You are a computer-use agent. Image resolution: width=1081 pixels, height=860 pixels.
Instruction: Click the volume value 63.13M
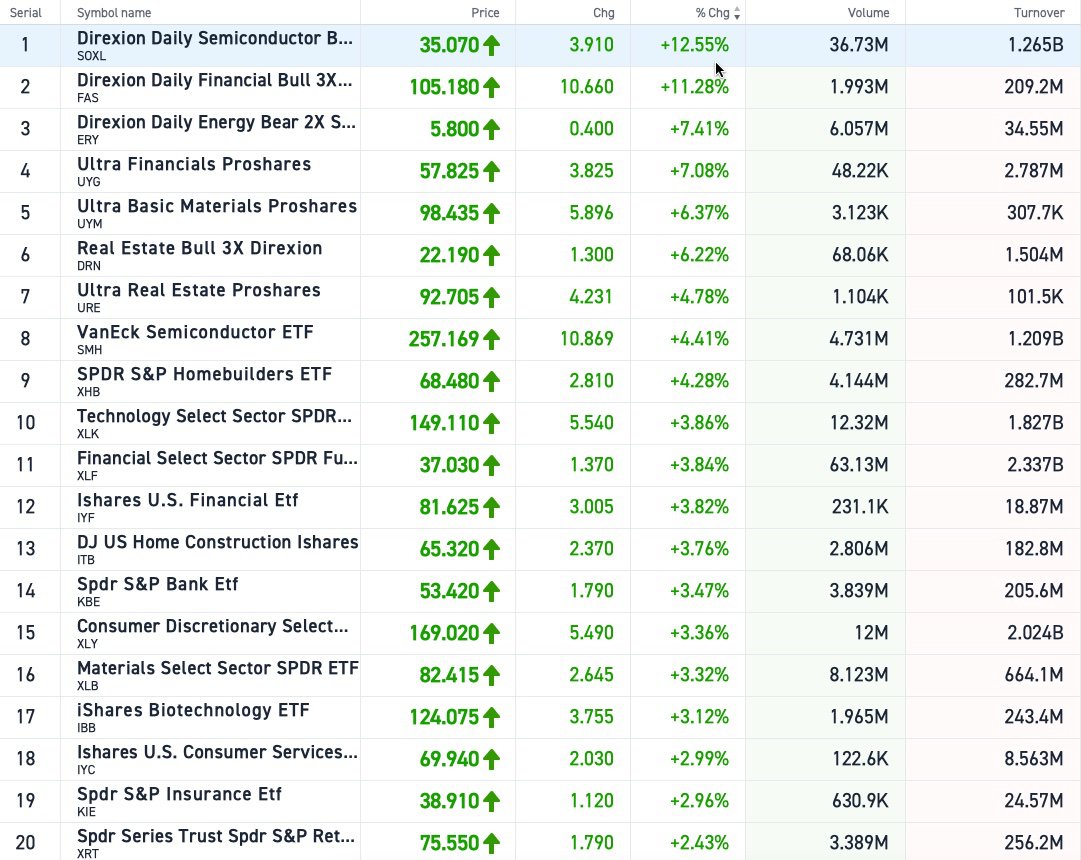(x=859, y=465)
